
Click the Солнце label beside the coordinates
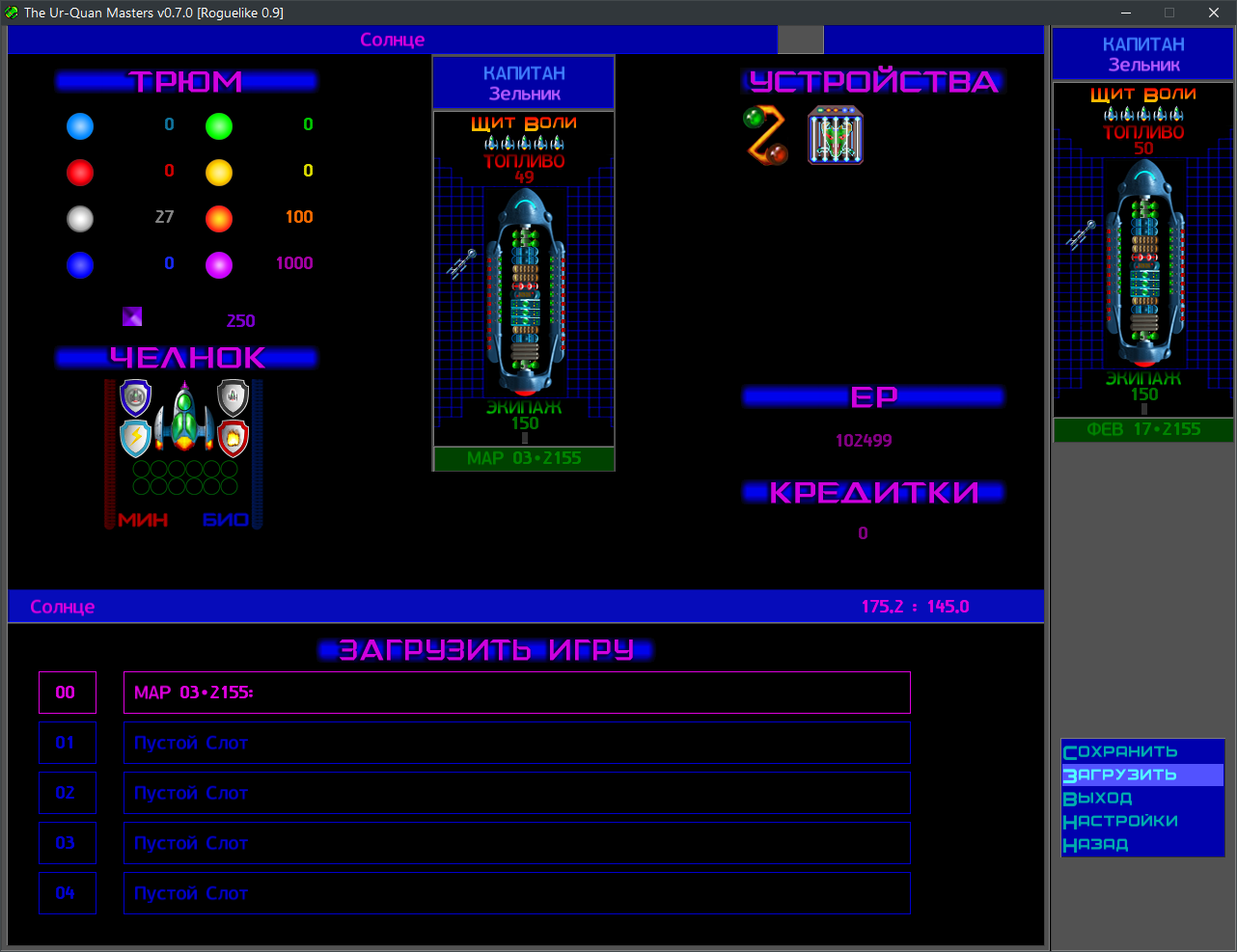coord(63,607)
